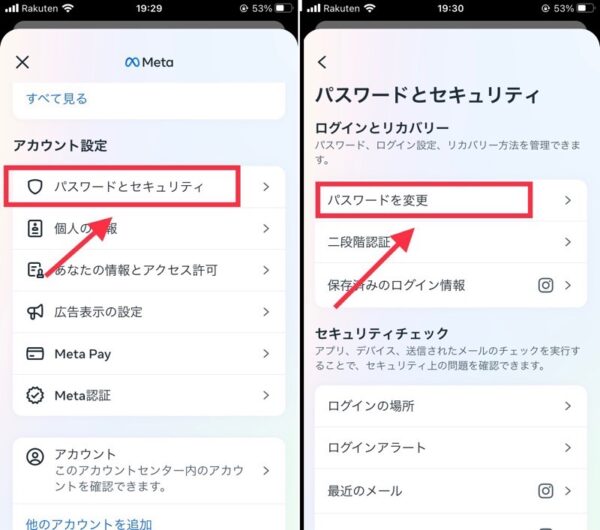Image resolution: width=600 pixels, height=530 pixels.
Task: Tap the document-lock icon for あなたの情報とアクセス許可
Action: (x=35, y=270)
